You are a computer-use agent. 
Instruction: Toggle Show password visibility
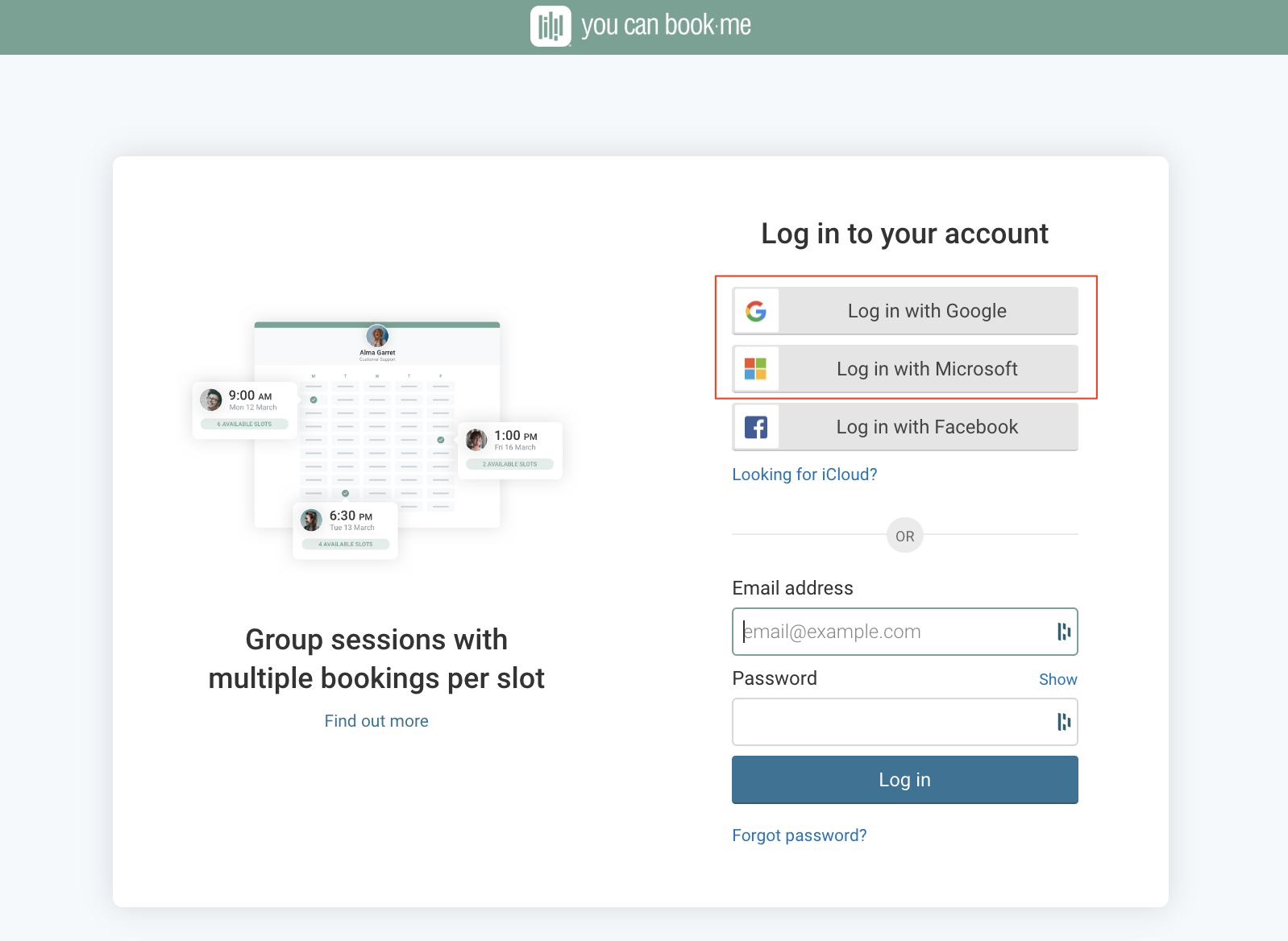tap(1057, 679)
